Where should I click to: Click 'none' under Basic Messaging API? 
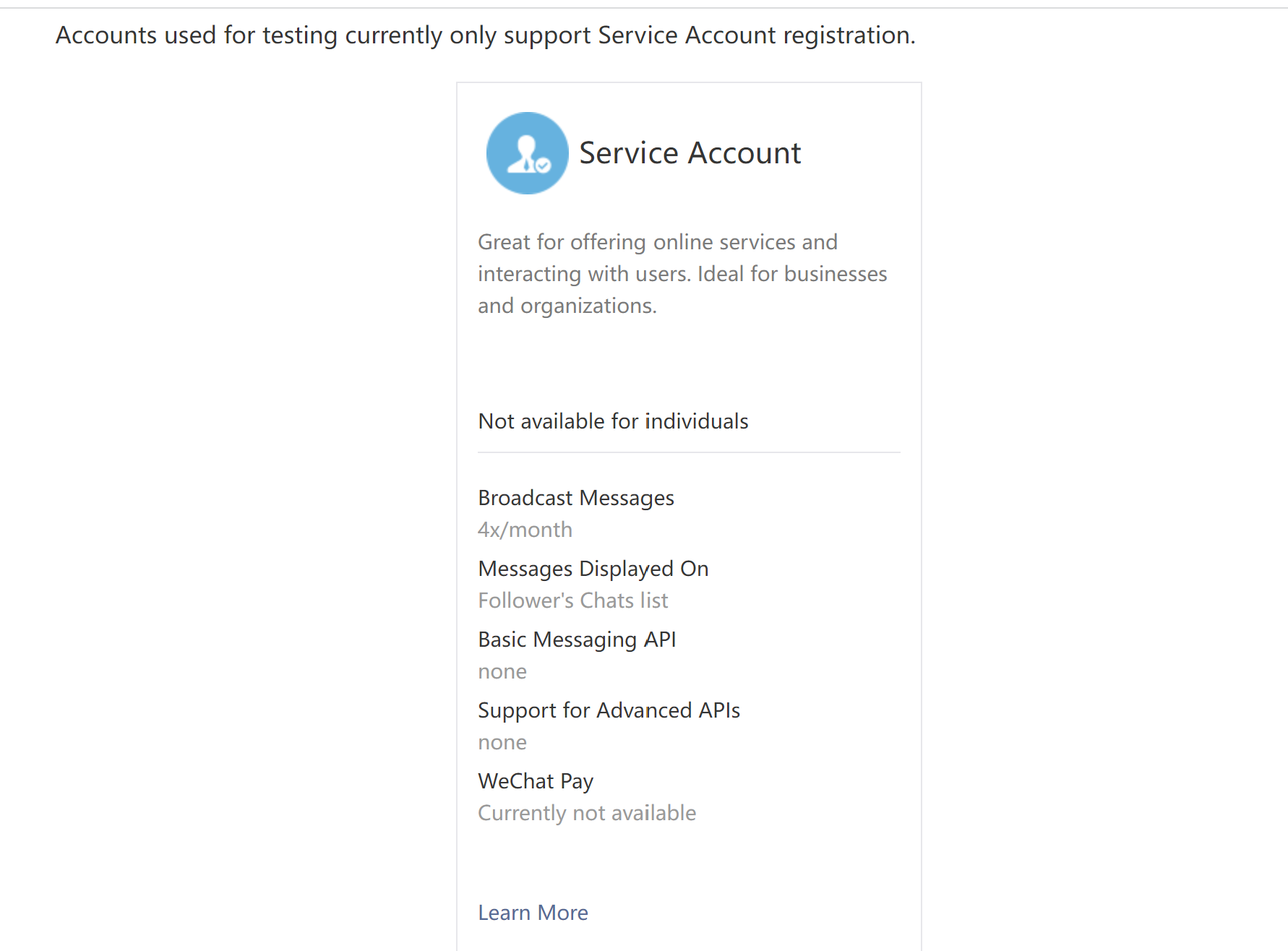point(502,672)
